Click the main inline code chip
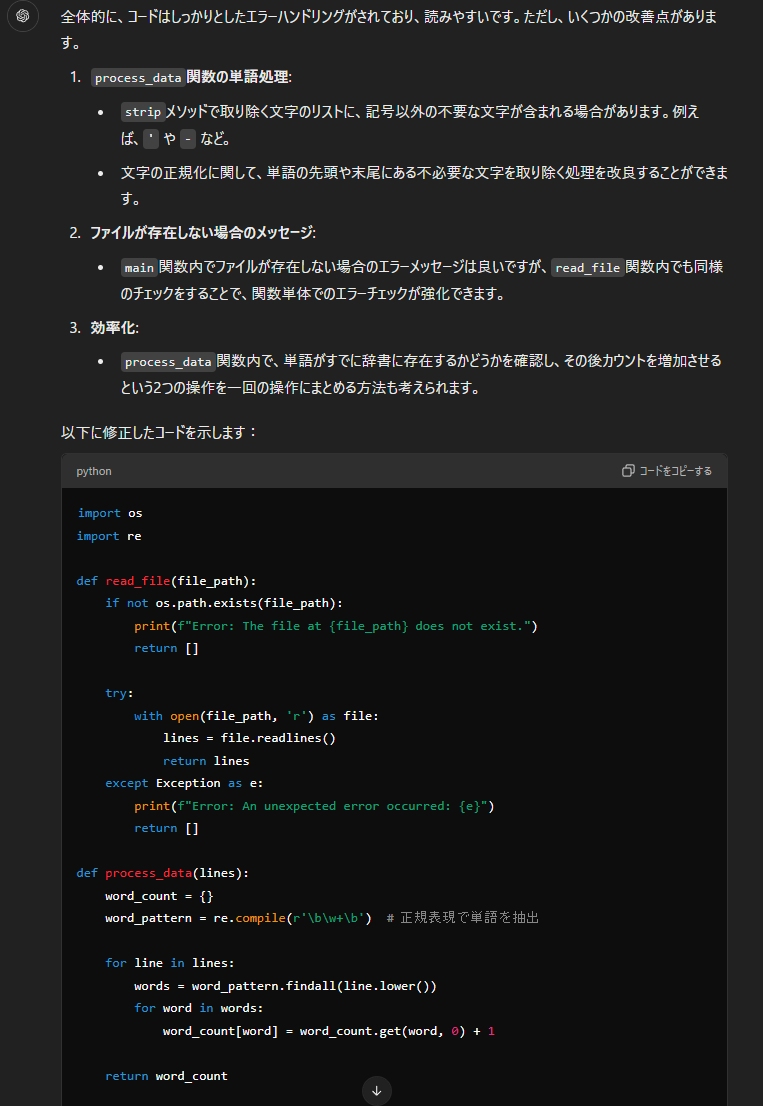Image resolution: width=763 pixels, height=1106 pixels. pyautogui.click(x=139, y=268)
